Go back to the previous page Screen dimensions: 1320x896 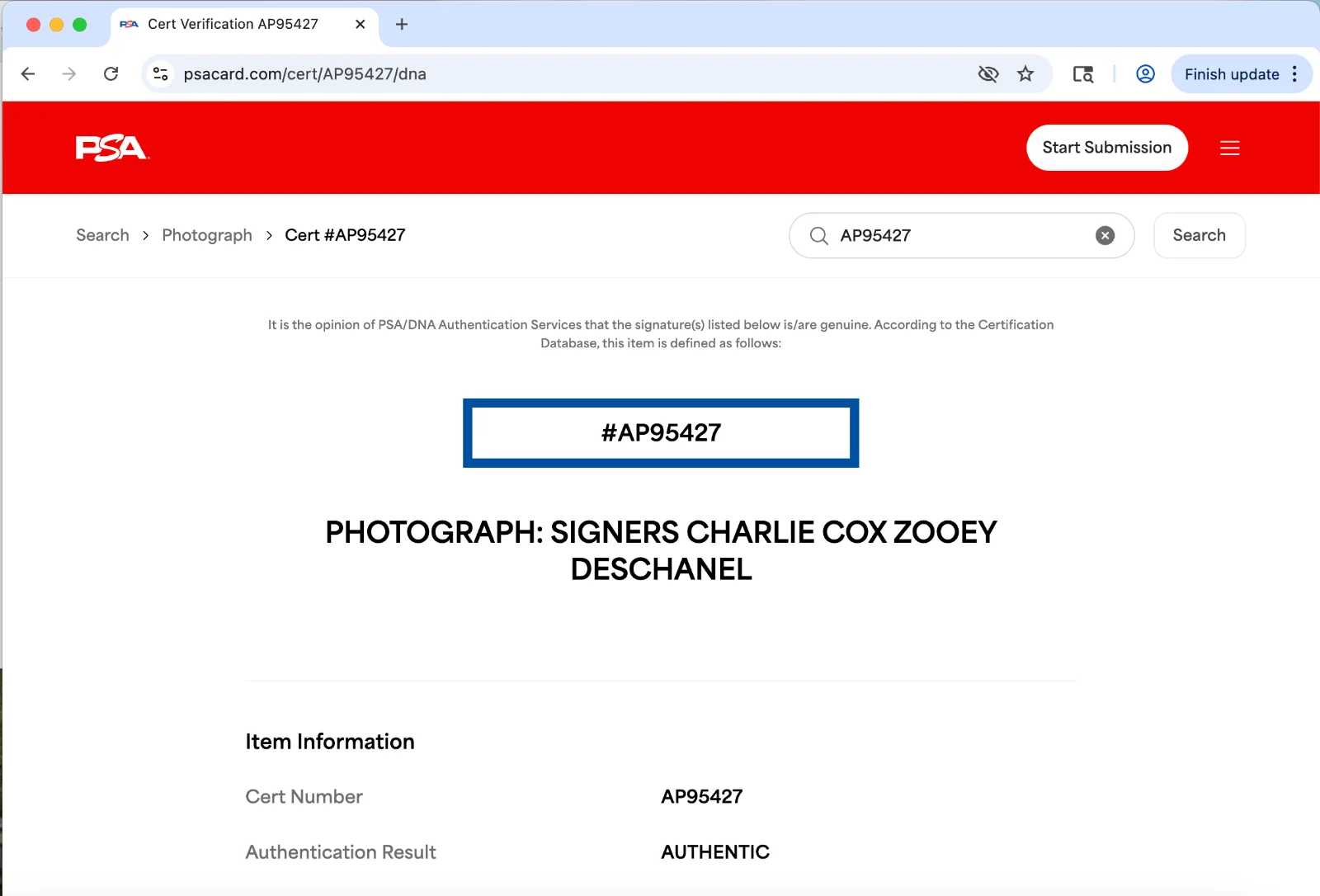coord(28,74)
